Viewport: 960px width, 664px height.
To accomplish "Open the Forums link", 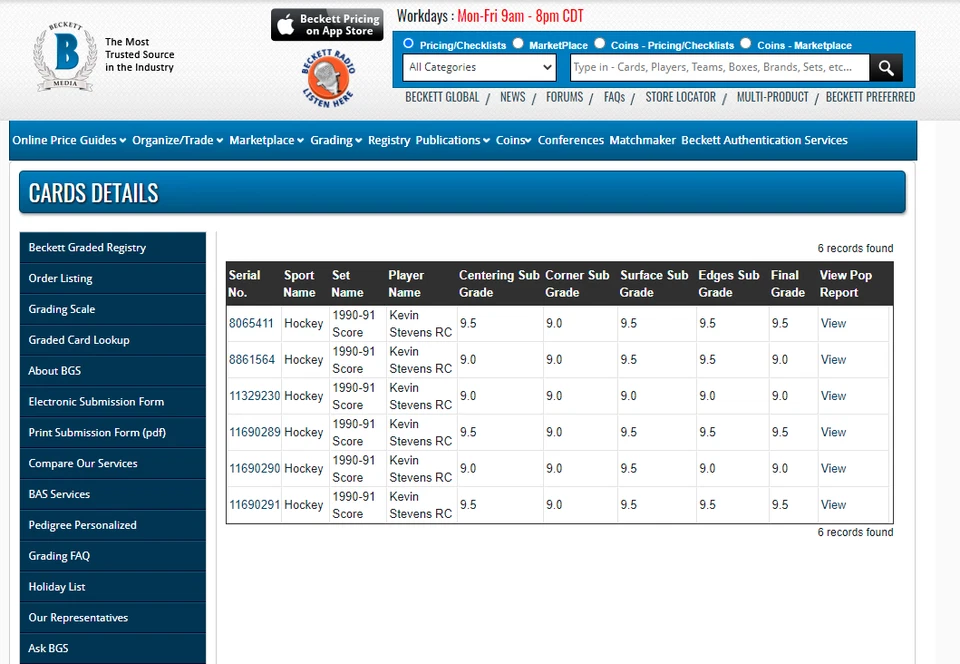I will [x=564, y=97].
